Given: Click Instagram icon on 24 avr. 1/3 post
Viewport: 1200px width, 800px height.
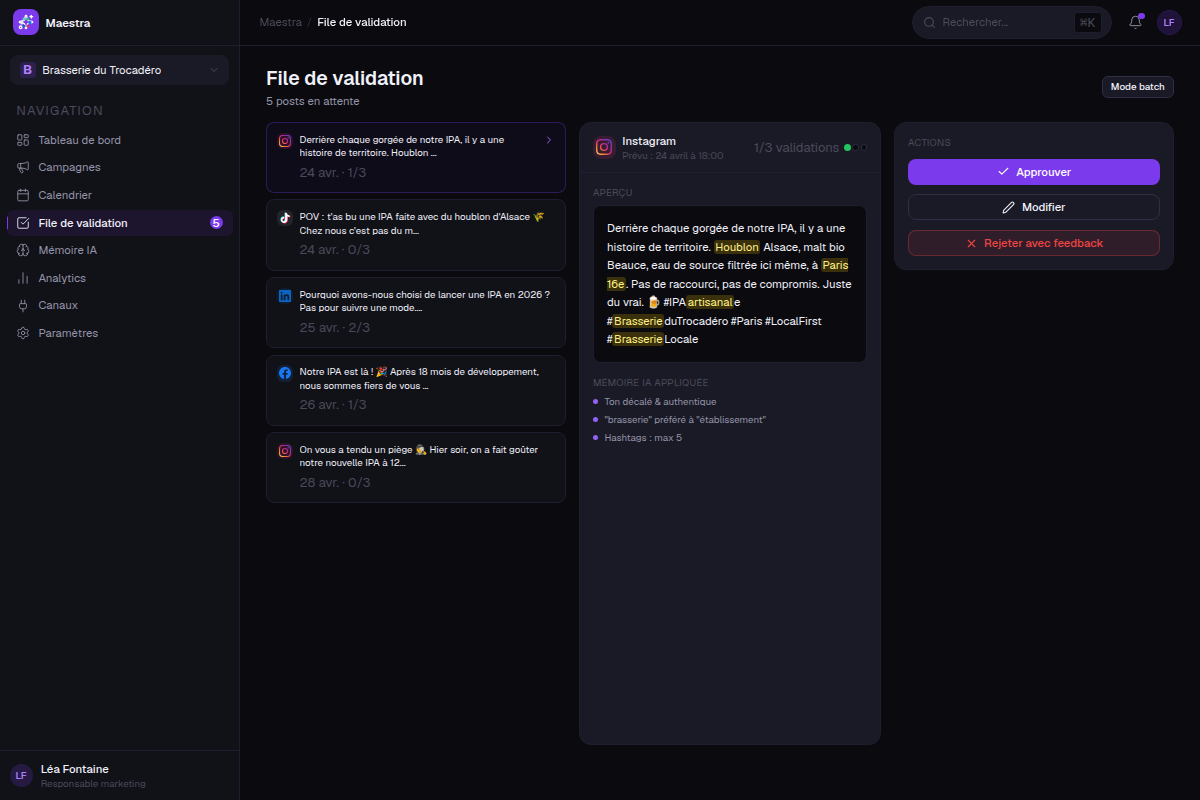Looking at the screenshot, I should pyautogui.click(x=285, y=141).
